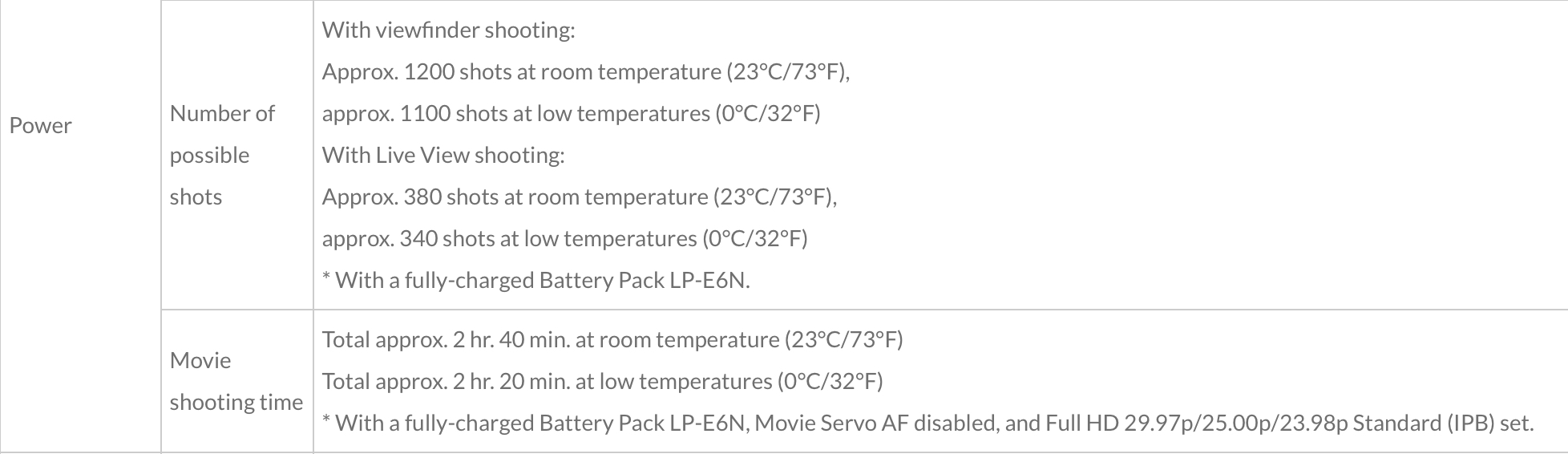Click the Movie Servo AF disabled footnote
This screenshot has width=1568, height=454.
pos(927,424)
